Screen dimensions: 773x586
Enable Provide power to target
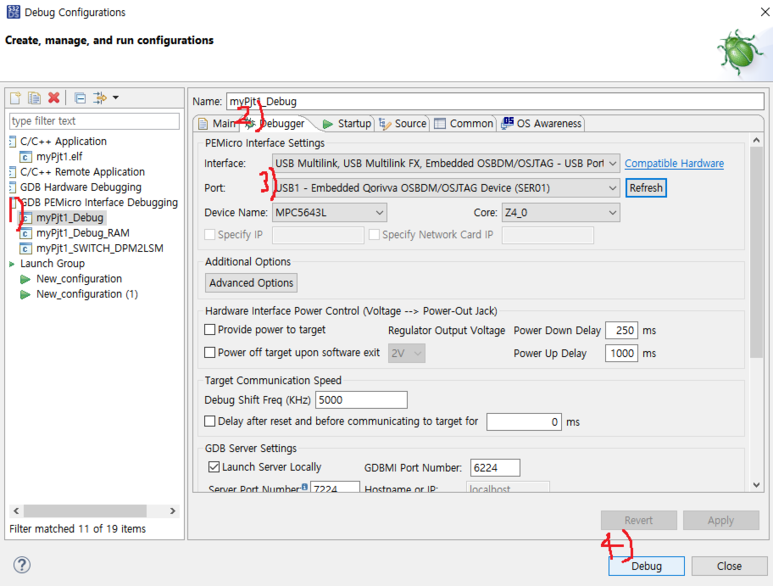pos(210,329)
